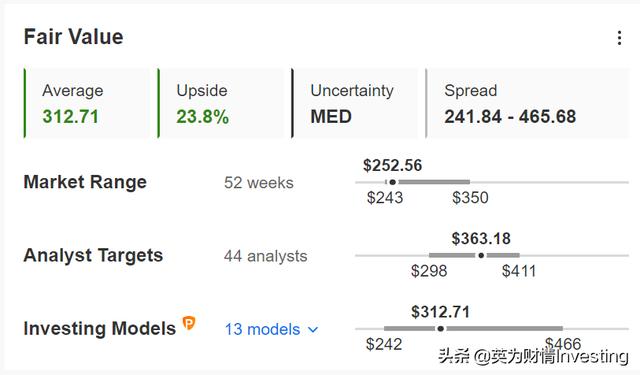The height and width of the screenshot is (375, 640).
Task: Open the three-dot options menu
Action: [x=619, y=38]
